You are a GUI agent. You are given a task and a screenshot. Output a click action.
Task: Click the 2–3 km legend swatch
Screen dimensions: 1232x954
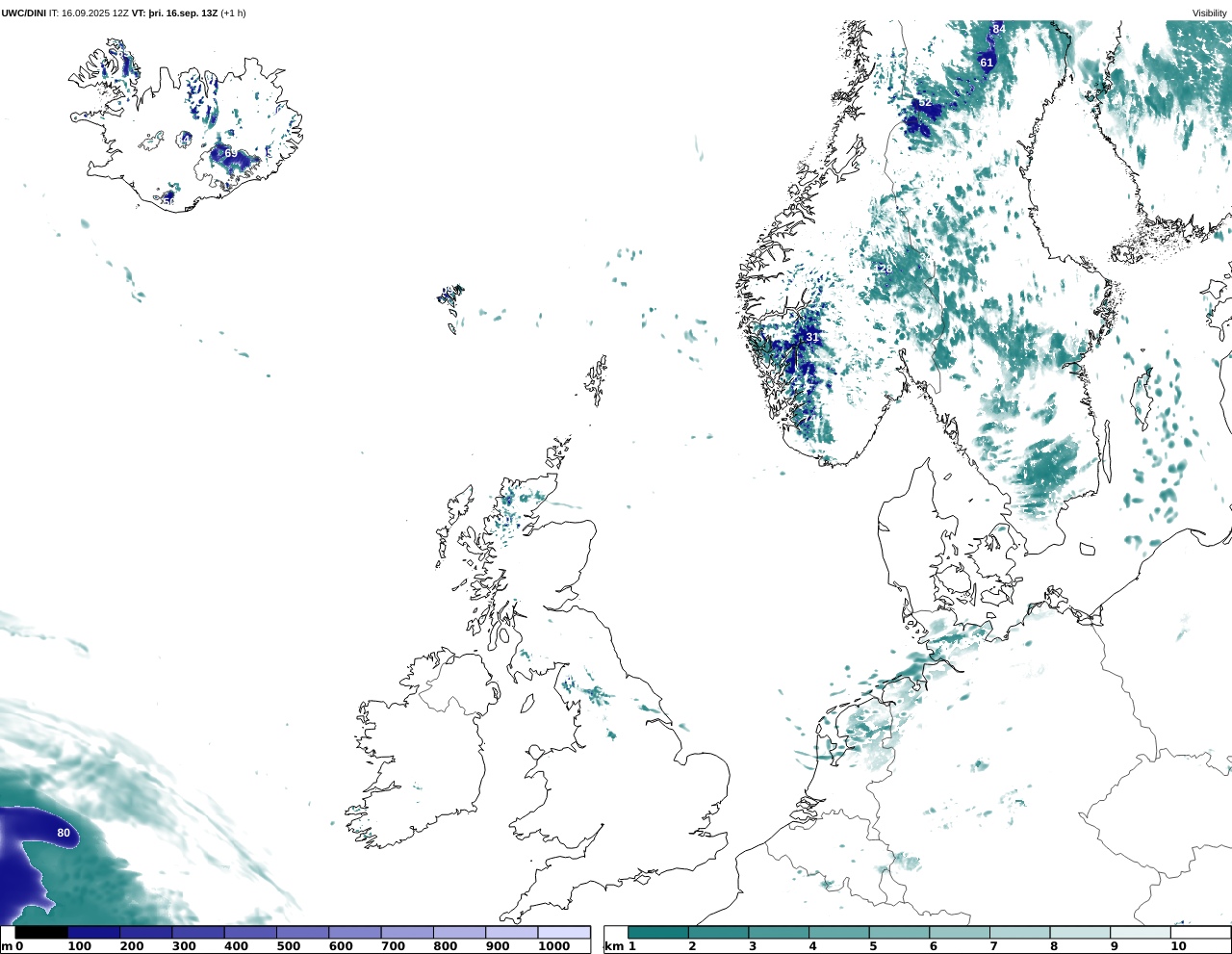point(718,932)
